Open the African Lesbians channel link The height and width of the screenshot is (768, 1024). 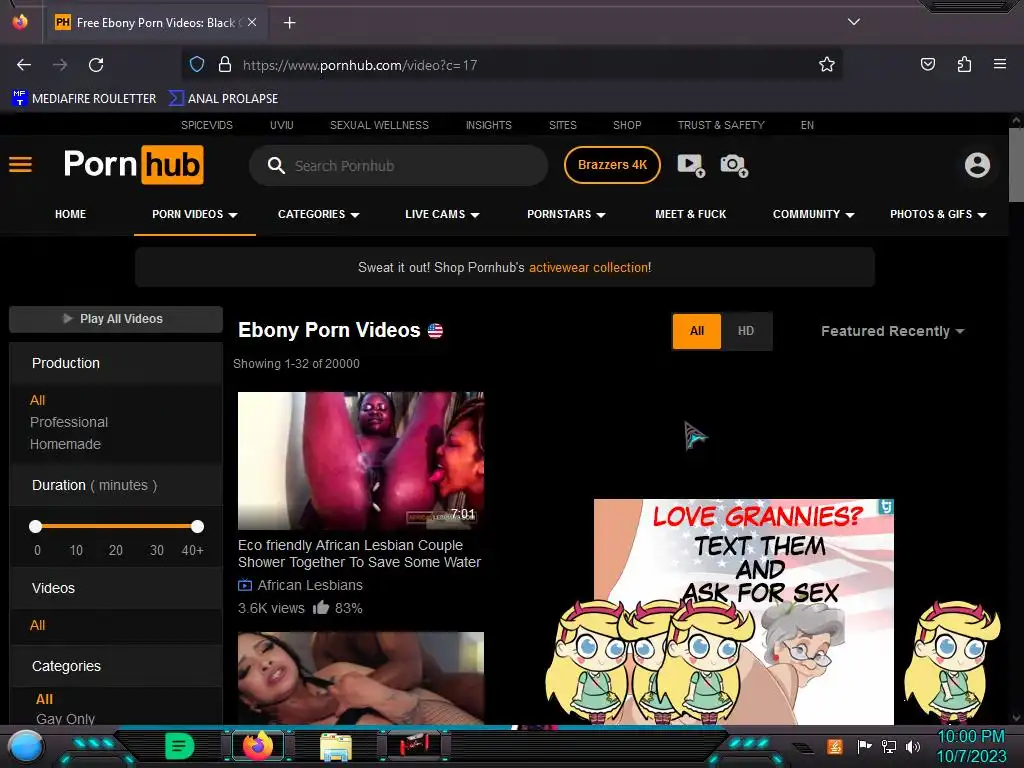point(310,585)
